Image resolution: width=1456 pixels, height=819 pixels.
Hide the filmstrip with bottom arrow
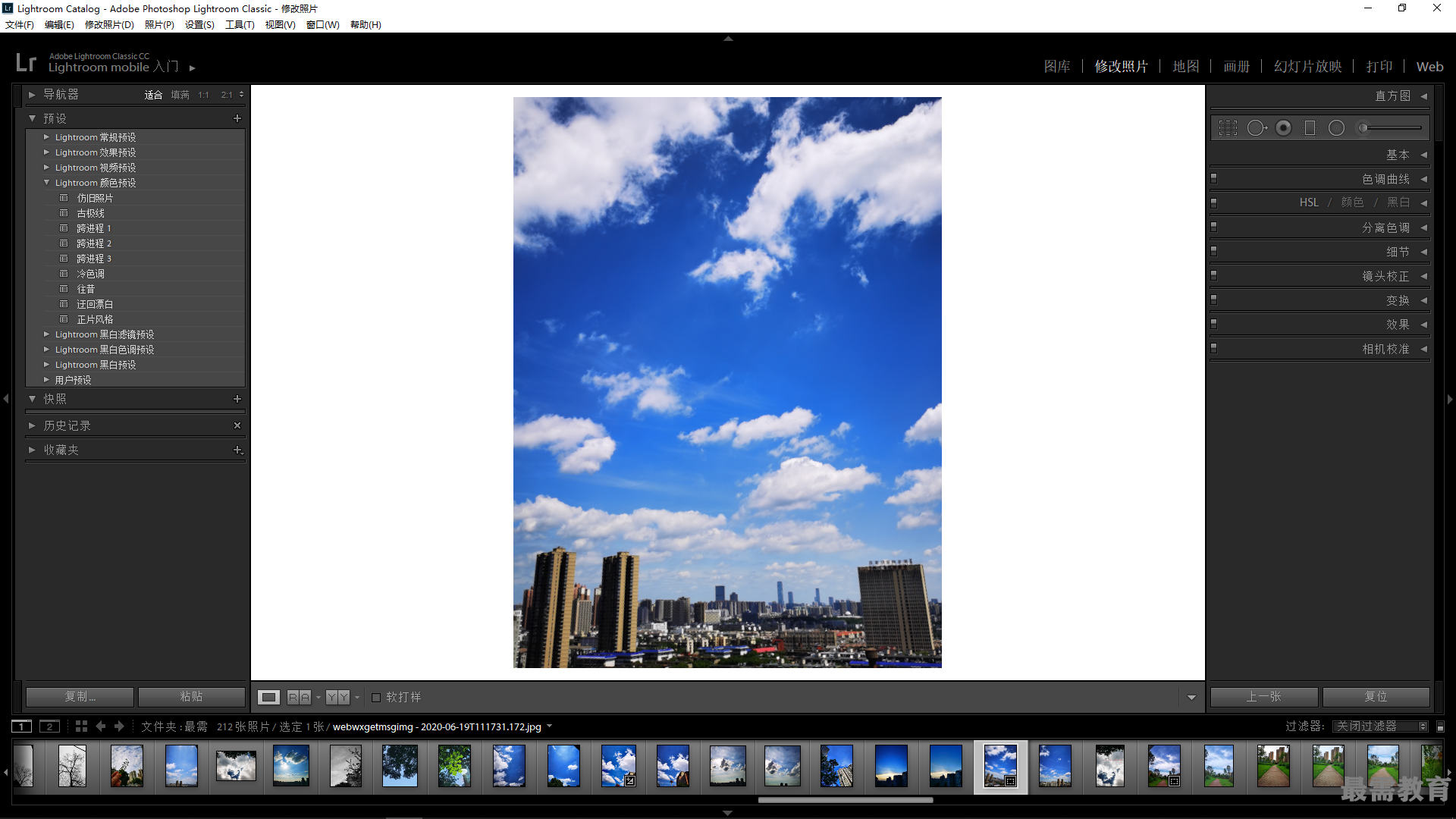coord(728,813)
